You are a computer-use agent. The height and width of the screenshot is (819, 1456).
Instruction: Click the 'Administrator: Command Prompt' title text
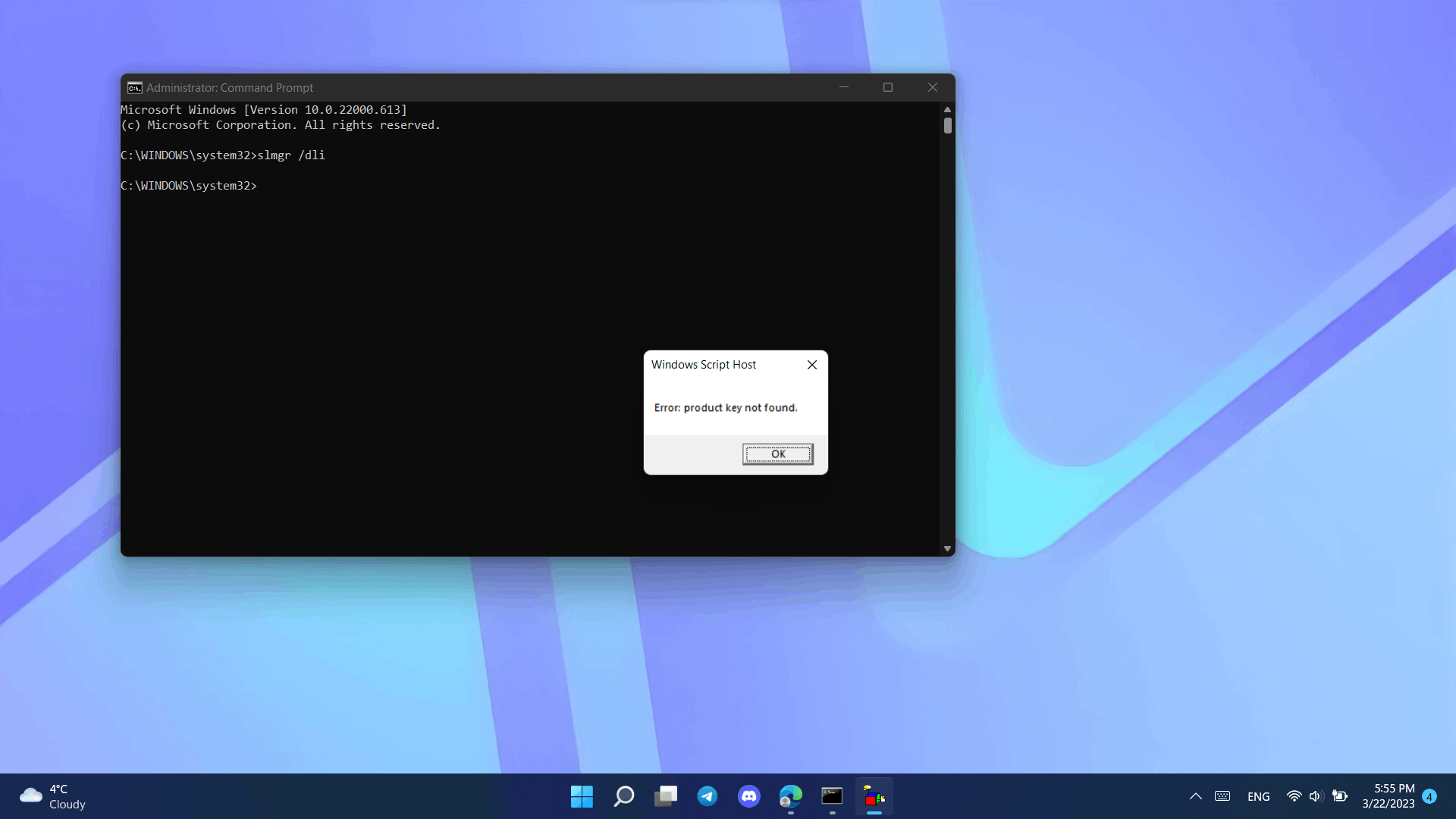click(x=230, y=88)
